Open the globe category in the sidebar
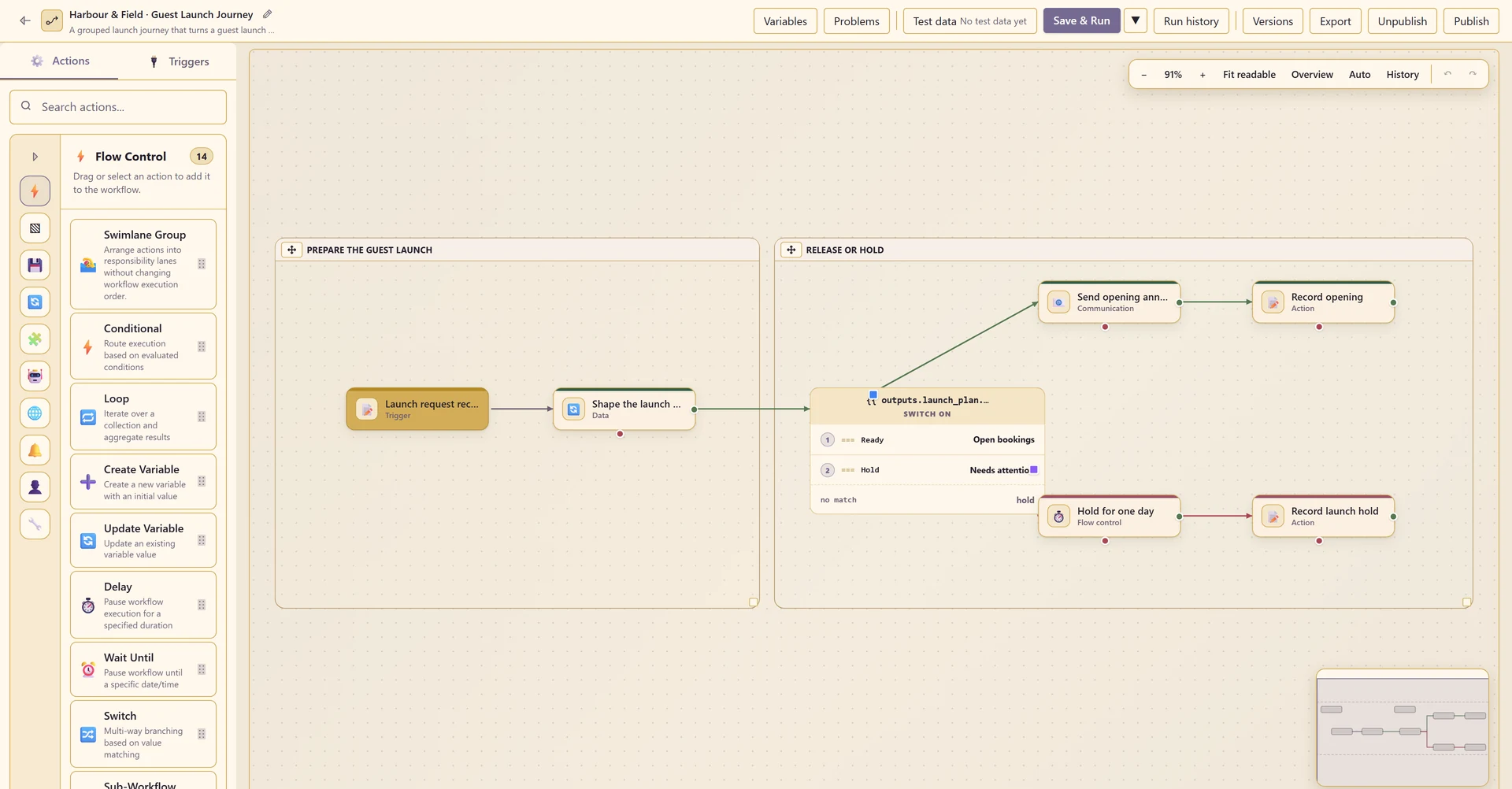The height and width of the screenshot is (789, 1512). 35,413
